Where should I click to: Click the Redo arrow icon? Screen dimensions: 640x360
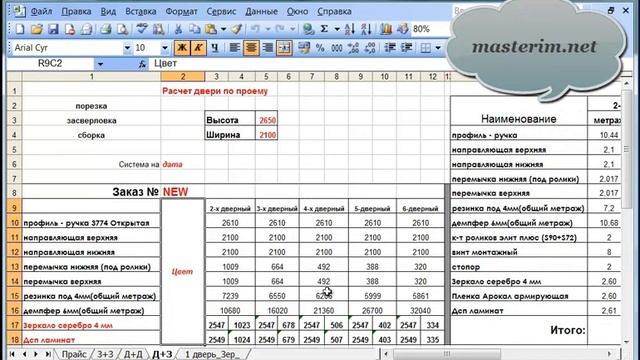[x=280, y=29]
